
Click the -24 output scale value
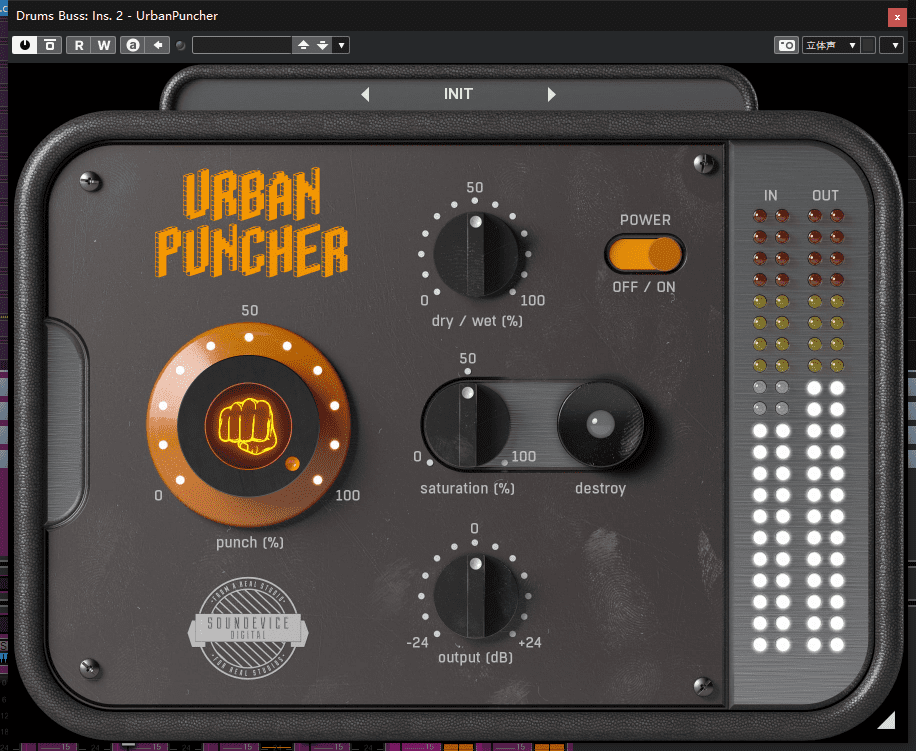[418, 642]
